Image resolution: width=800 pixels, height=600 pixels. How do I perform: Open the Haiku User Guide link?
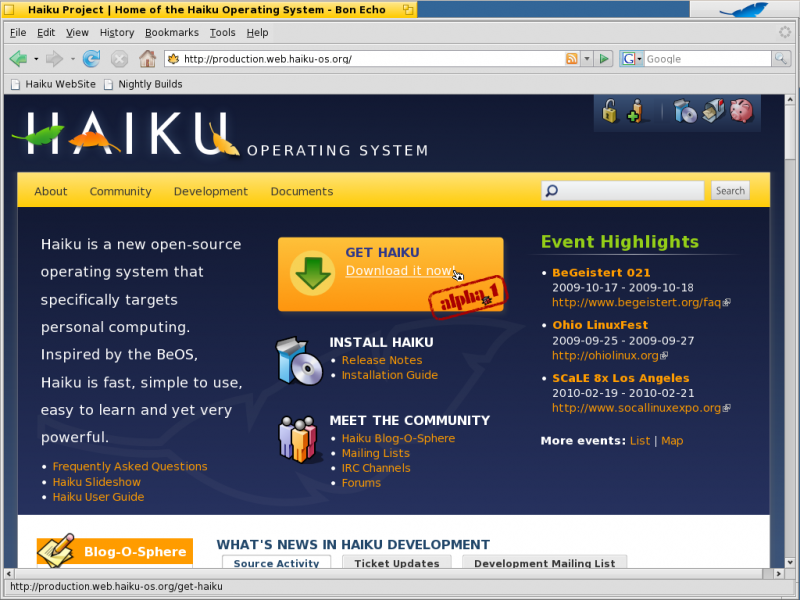98,497
